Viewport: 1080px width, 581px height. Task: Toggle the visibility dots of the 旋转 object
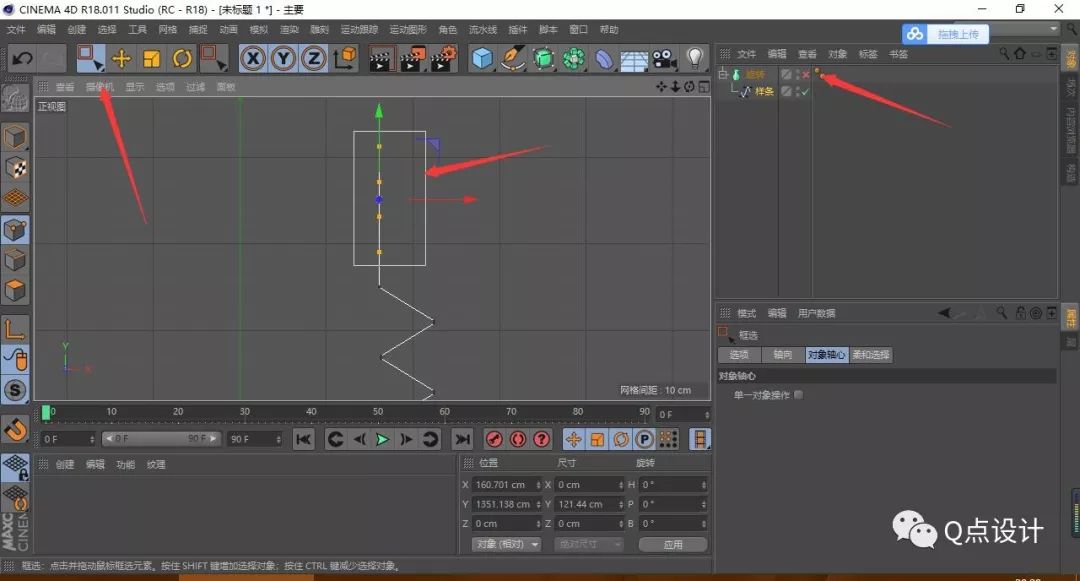pos(795,74)
